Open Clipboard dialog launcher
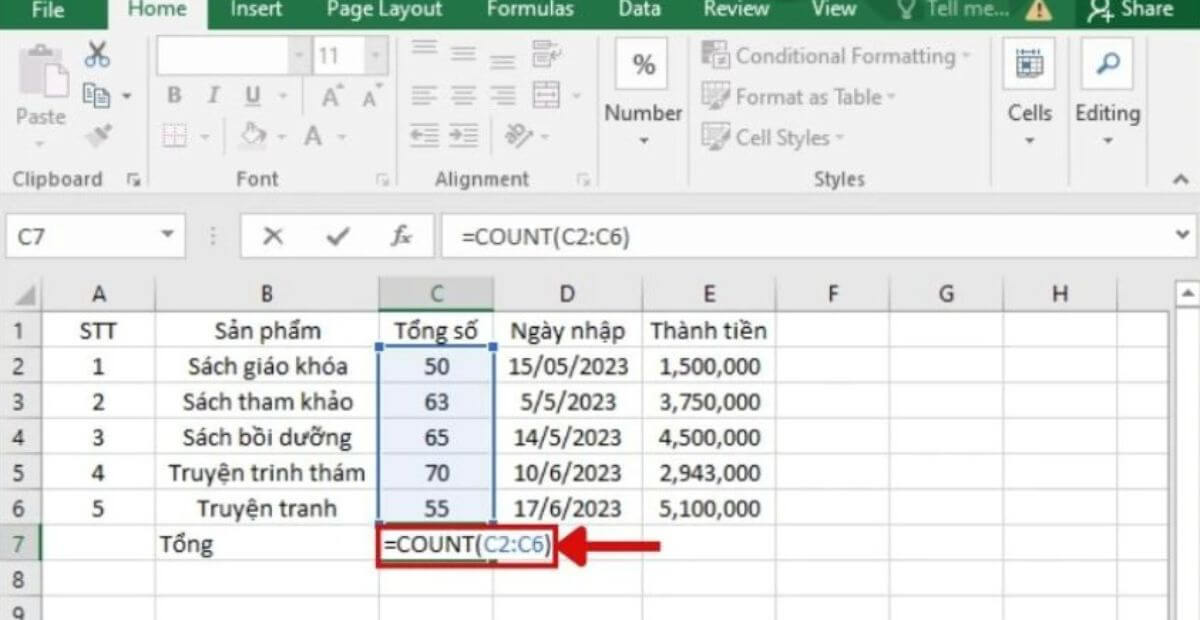Screen dimensions: 1200x620 [x=133, y=180]
